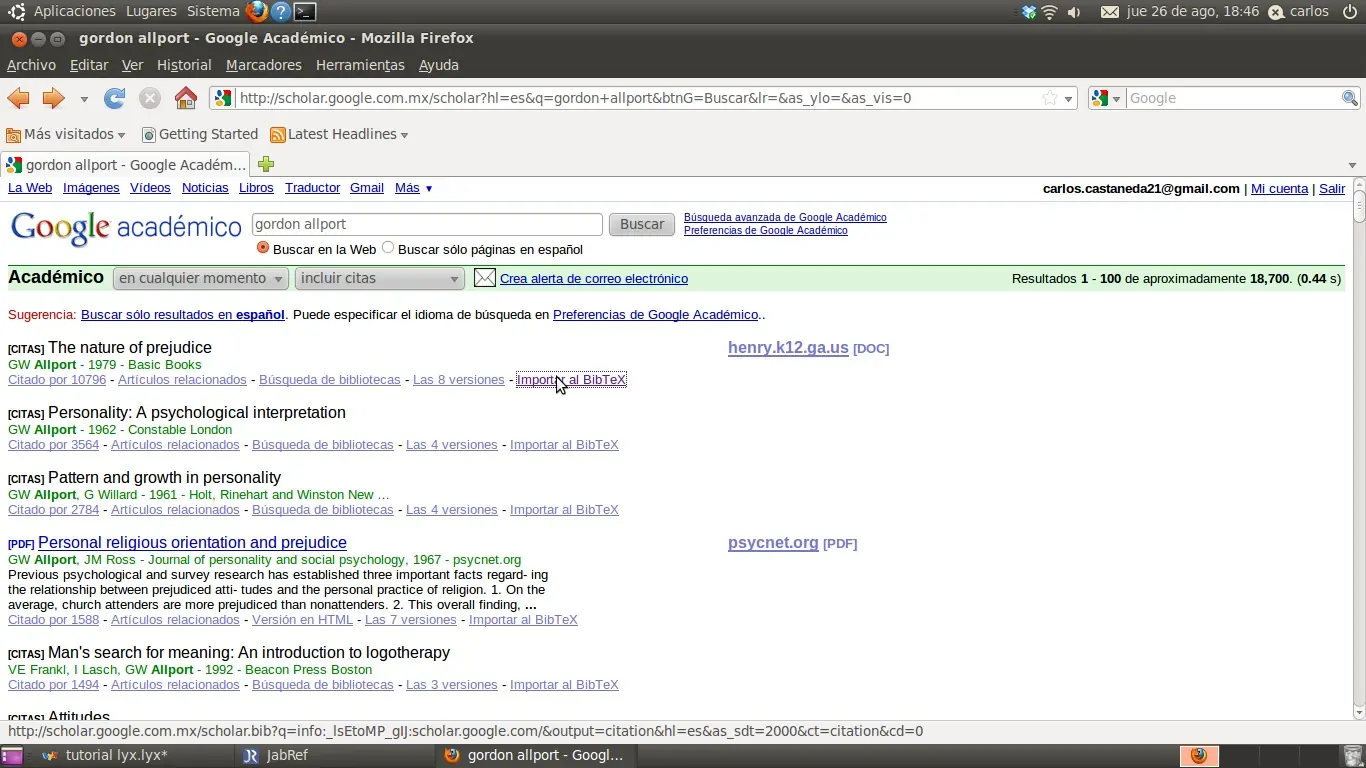The height and width of the screenshot is (768, 1366).
Task: Open the 'incluir citas' dropdown
Action: coord(380,278)
